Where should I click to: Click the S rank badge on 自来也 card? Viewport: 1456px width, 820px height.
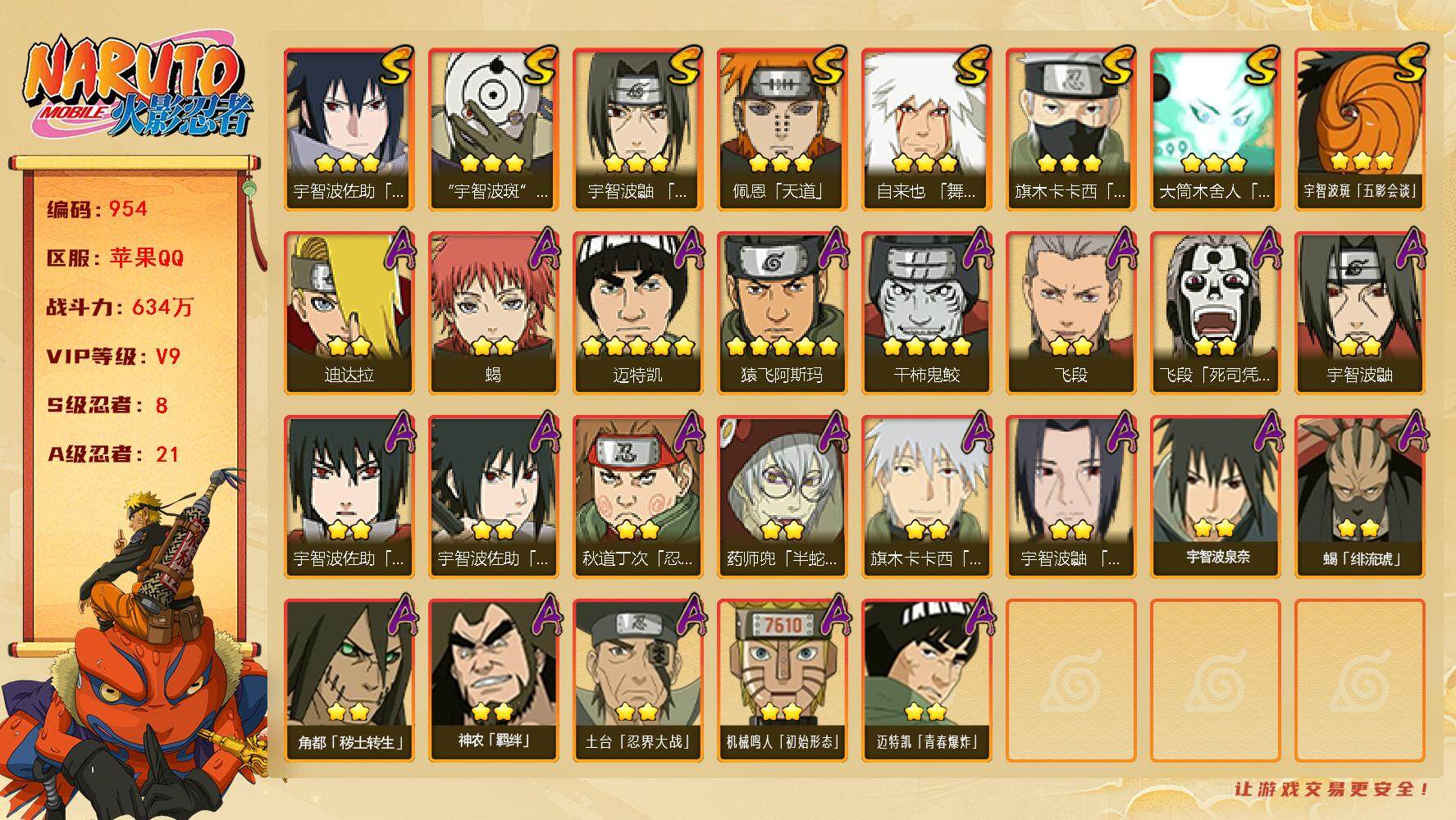[971, 67]
